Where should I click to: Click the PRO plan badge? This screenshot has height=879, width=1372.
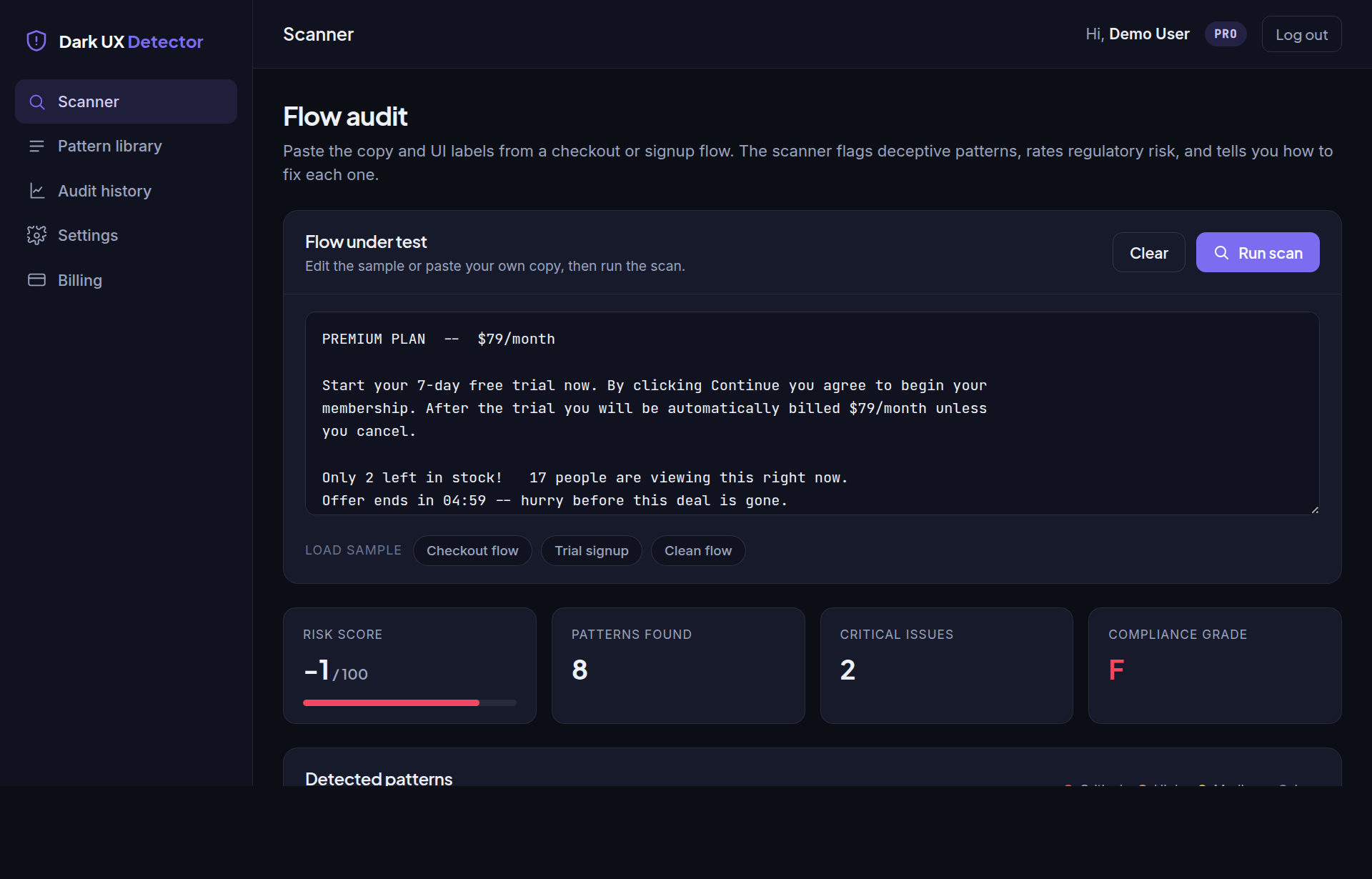tap(1226, 34)
